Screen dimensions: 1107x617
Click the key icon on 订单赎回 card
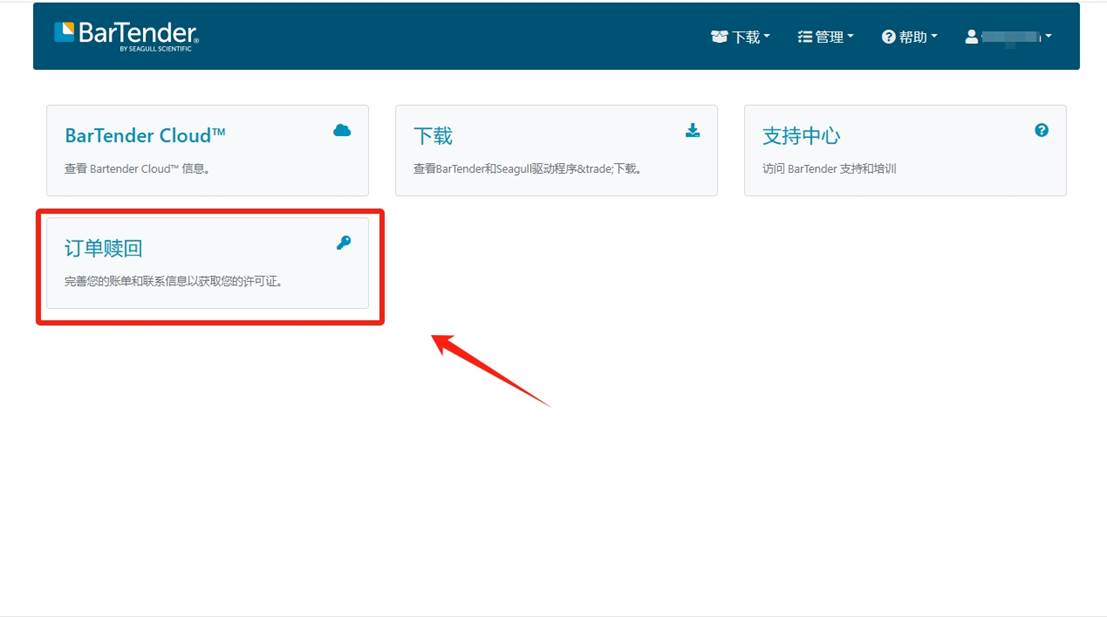tap(344, 243)
